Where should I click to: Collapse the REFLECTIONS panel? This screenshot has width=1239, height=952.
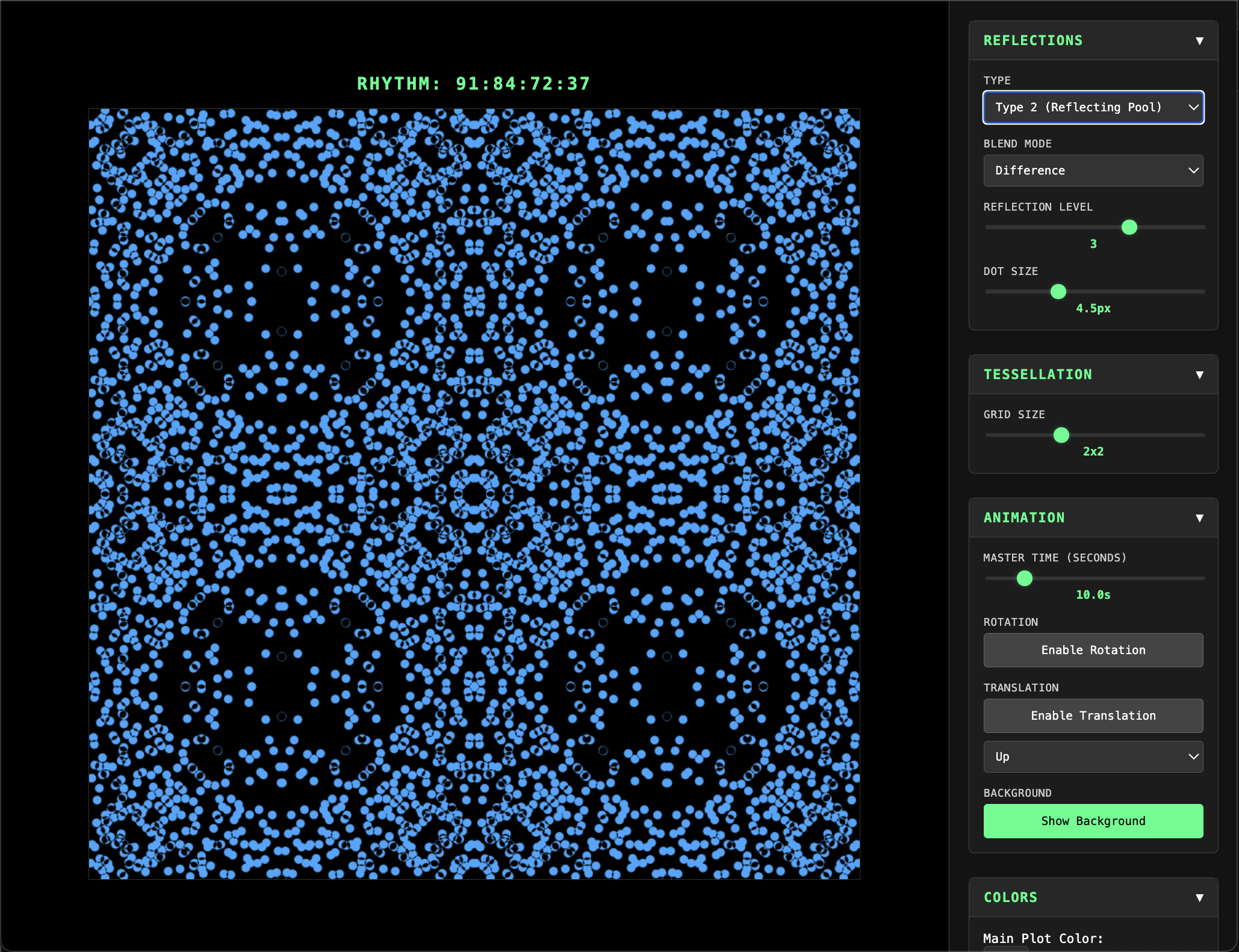click(x=1198, y=40)
